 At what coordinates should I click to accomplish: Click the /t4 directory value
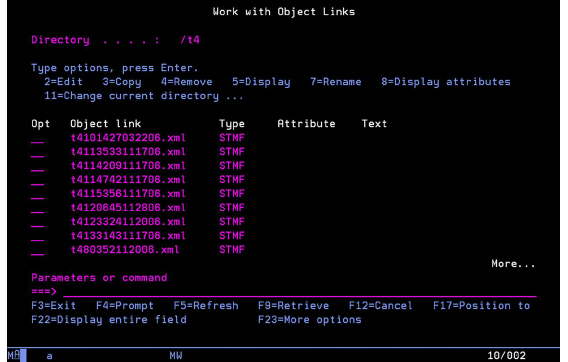pos(190,40)
